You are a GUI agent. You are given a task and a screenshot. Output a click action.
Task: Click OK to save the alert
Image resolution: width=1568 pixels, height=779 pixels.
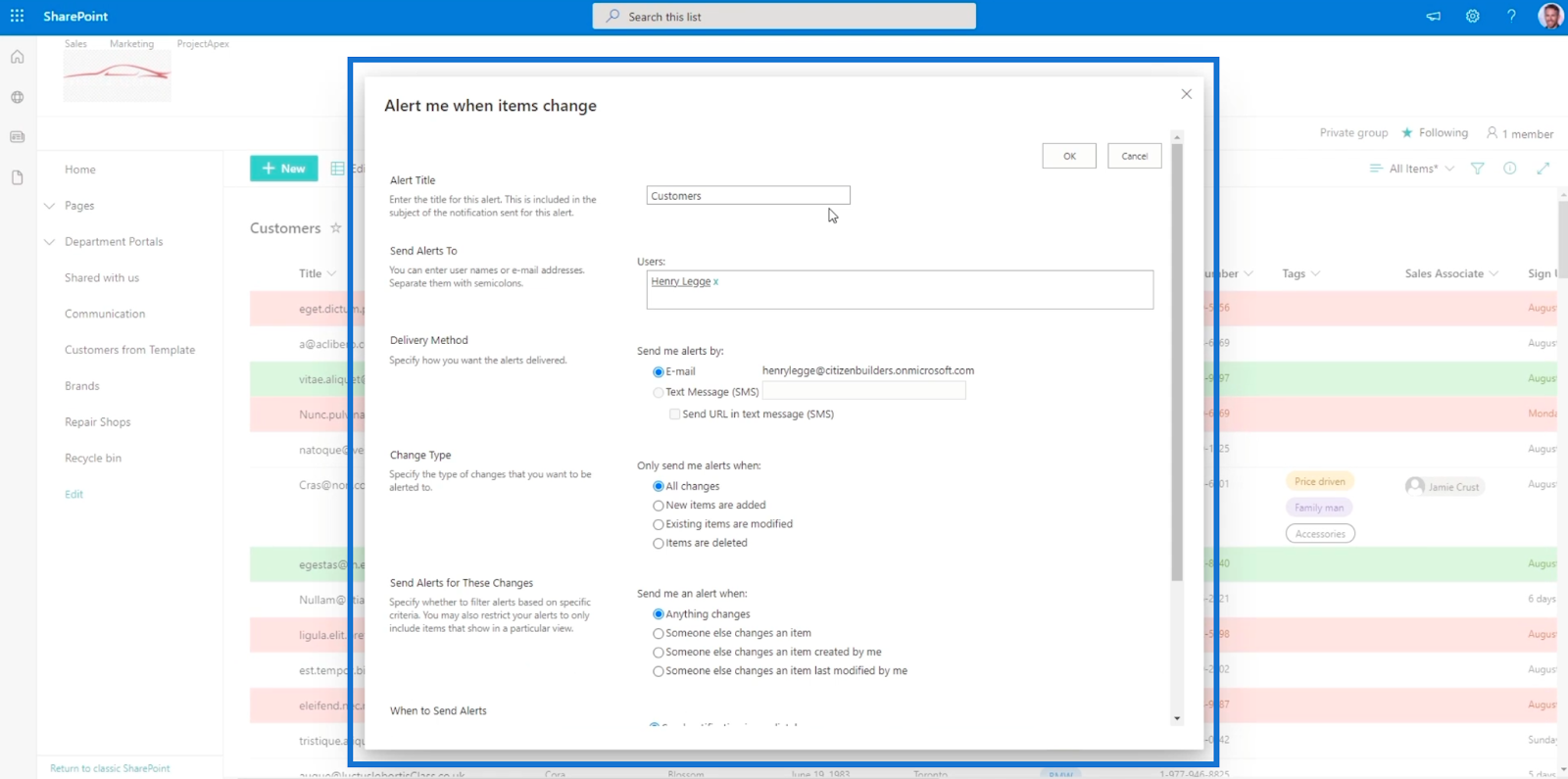pyautogui.click(x=1069, y=156)
